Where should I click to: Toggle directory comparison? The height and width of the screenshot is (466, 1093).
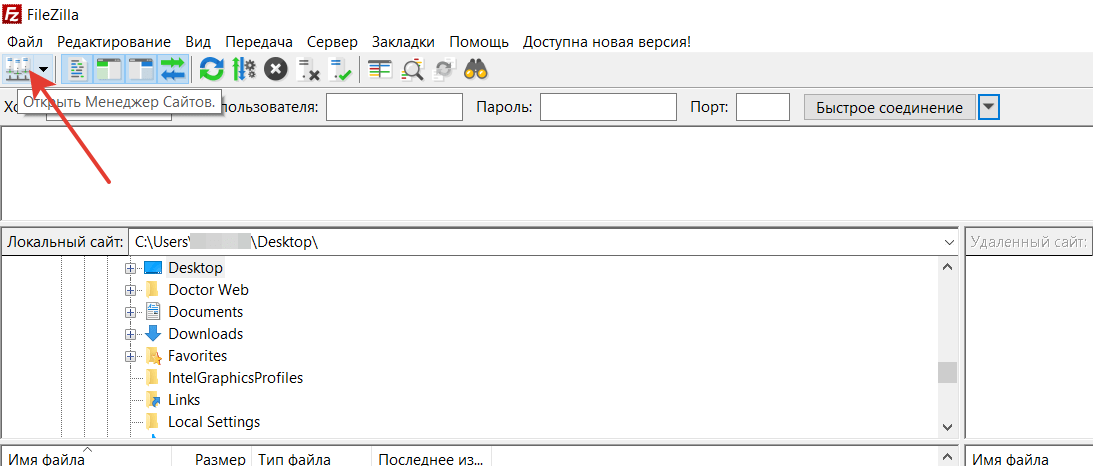click(x=413, y=69)
